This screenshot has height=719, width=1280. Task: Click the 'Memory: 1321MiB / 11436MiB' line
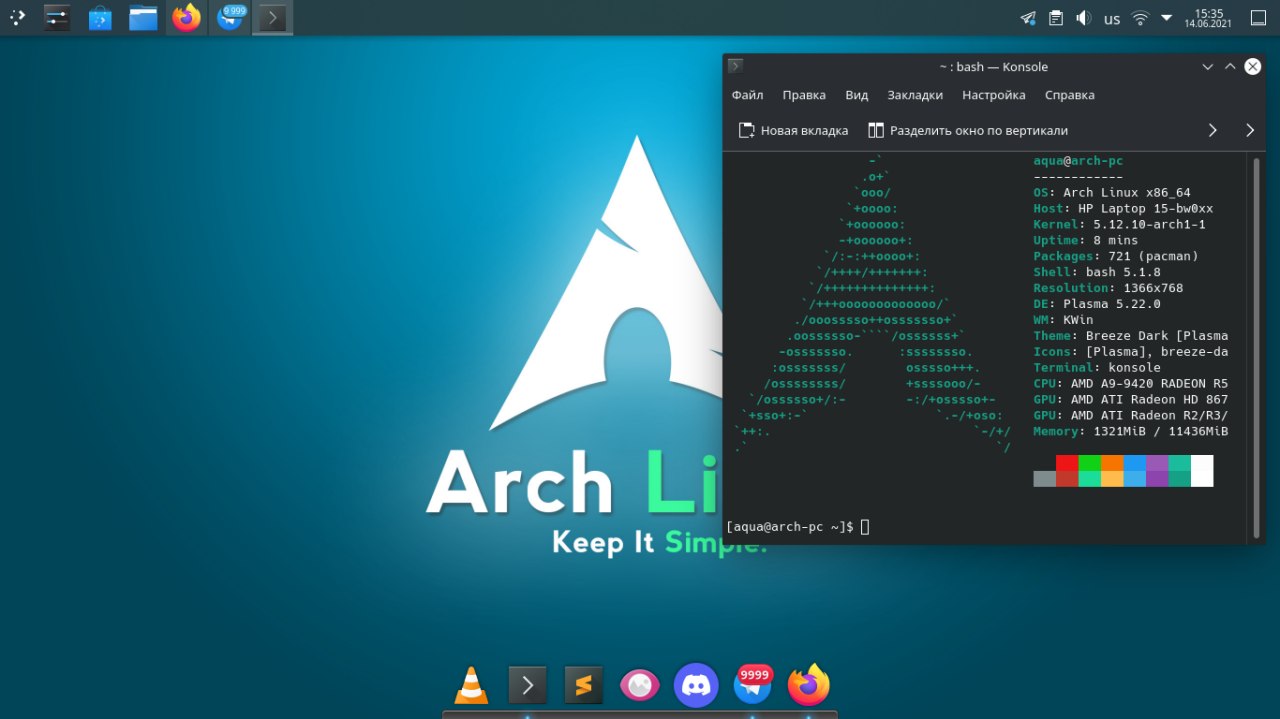[1131, 432]
